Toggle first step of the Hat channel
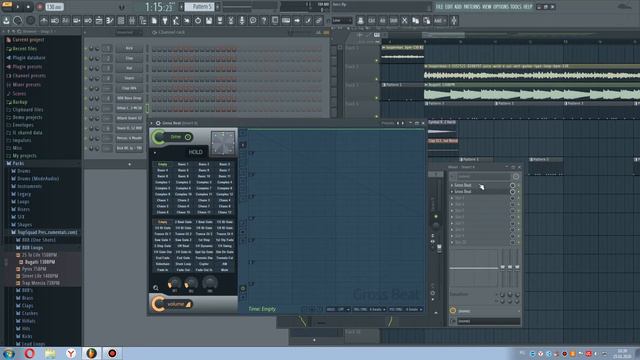This screenshot has width=640, height=360. (x=154, y=69)
